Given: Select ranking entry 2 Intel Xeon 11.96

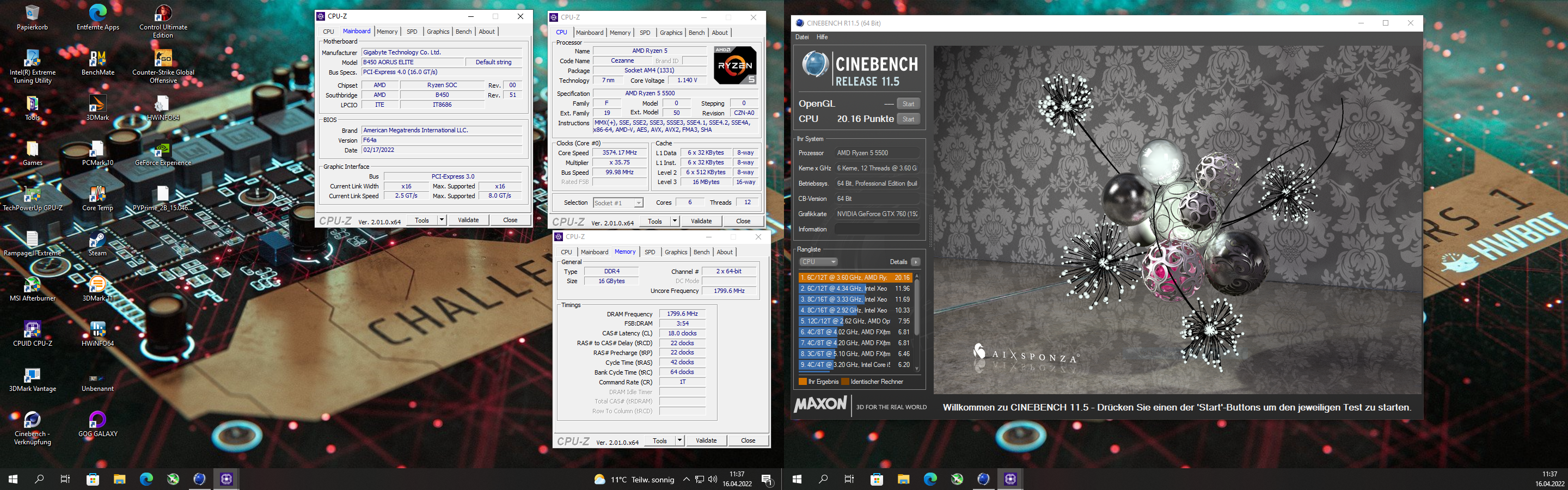Looking at the screenshot, I should click(x=855, y=289).
